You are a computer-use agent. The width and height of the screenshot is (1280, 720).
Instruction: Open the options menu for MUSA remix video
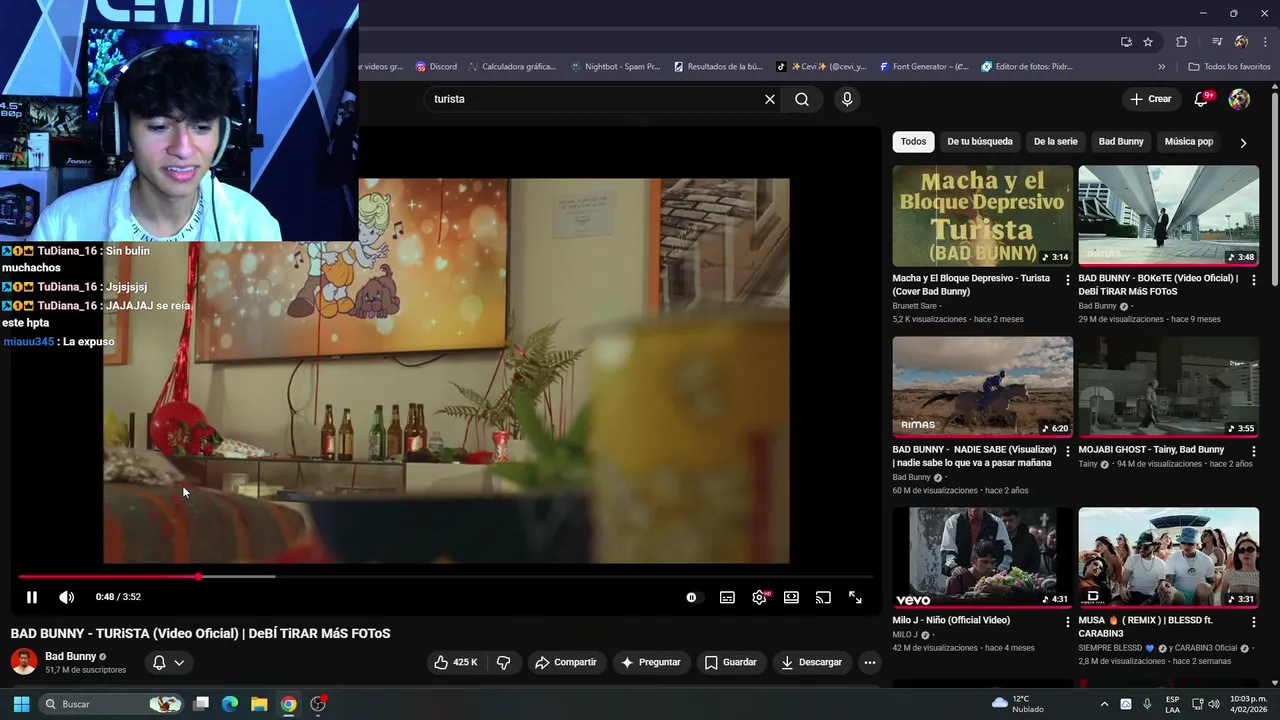[1253, 621]
